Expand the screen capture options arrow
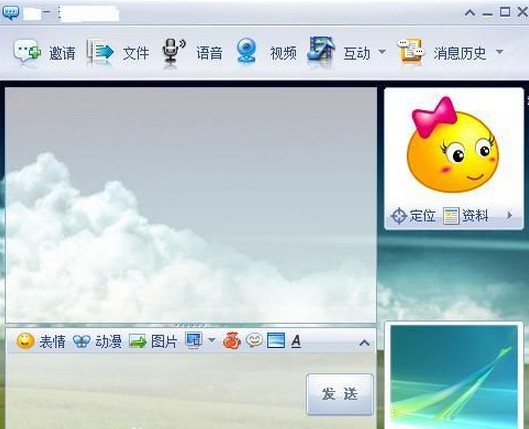 coord(212,340)
